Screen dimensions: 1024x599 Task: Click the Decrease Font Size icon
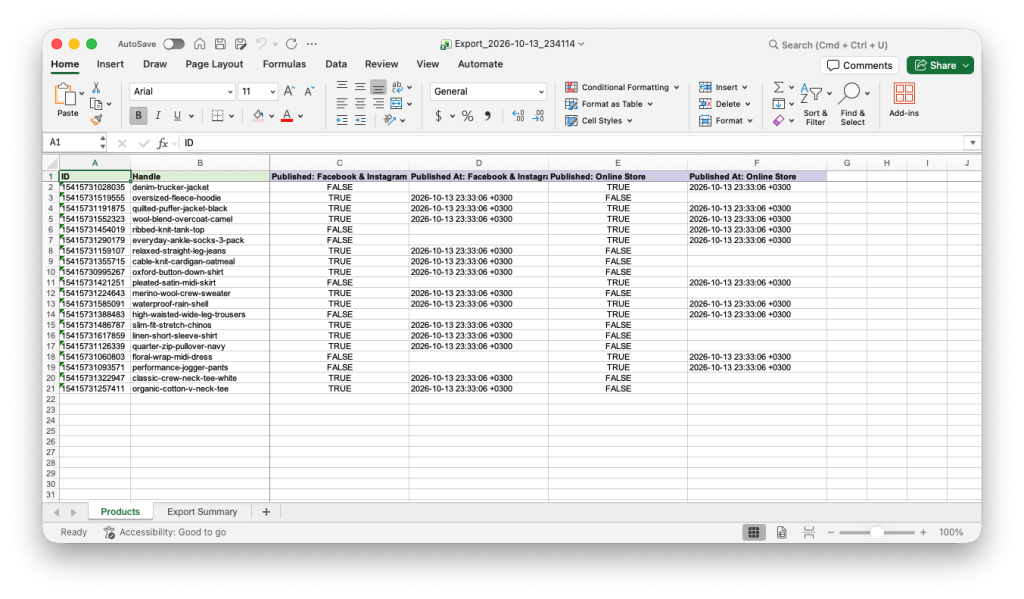point(309,91)
